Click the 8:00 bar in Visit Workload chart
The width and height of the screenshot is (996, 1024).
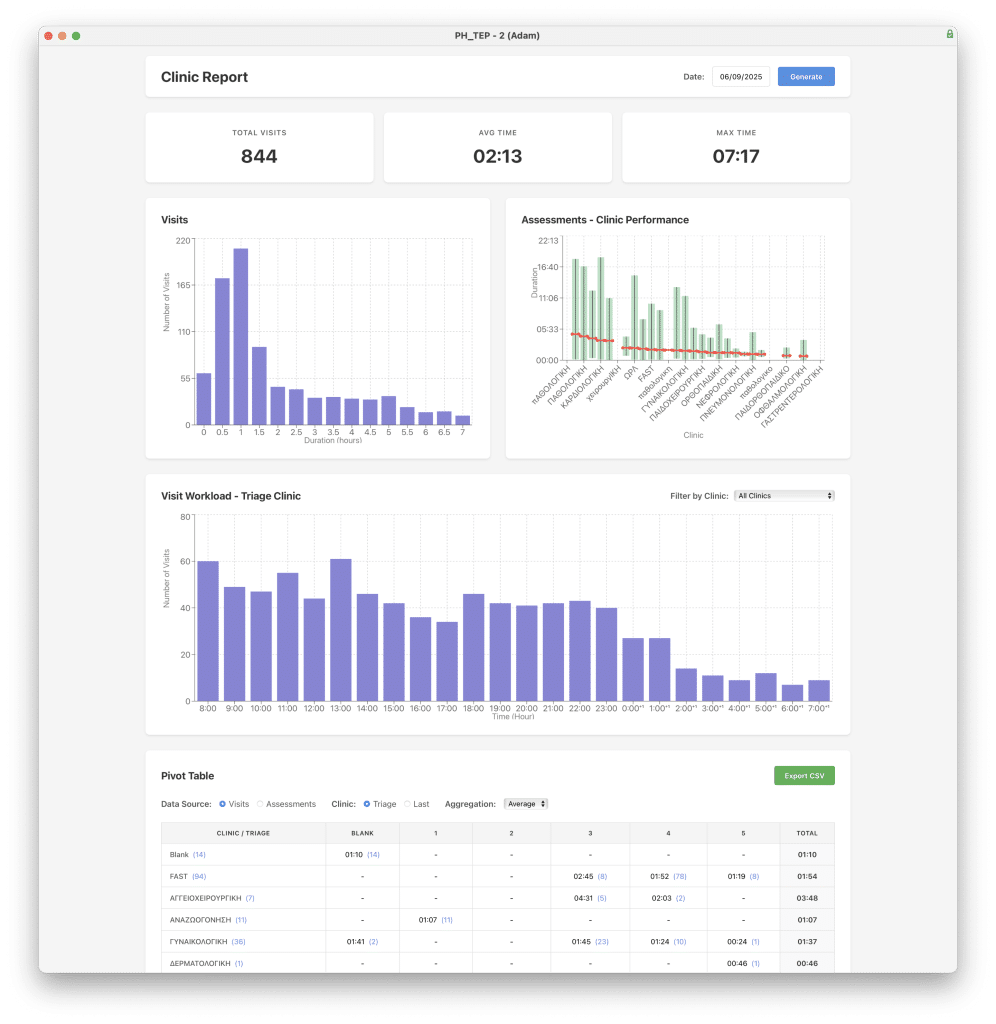coord(208,631)
